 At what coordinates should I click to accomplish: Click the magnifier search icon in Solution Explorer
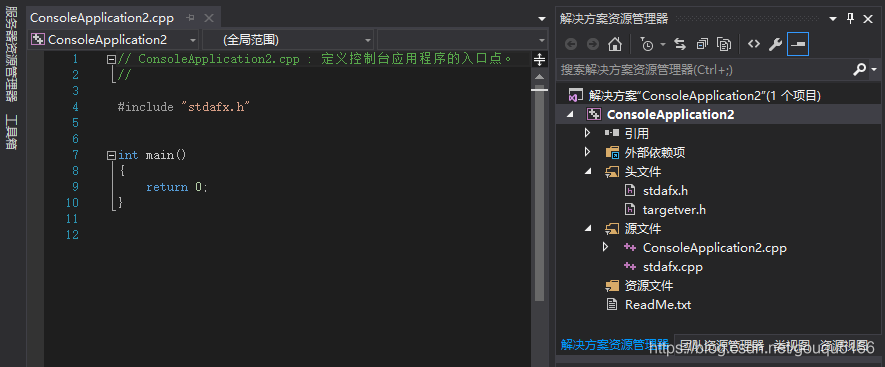(858, 70)
